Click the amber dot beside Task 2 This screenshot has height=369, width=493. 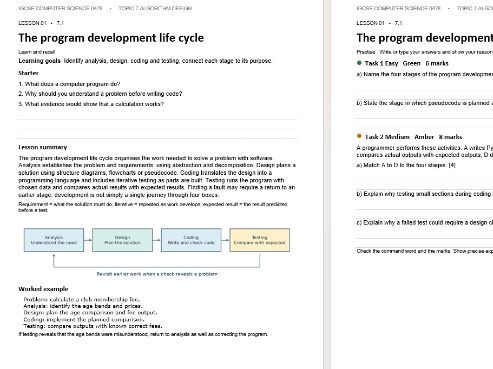pyautogui.click(x=359, y=136)
